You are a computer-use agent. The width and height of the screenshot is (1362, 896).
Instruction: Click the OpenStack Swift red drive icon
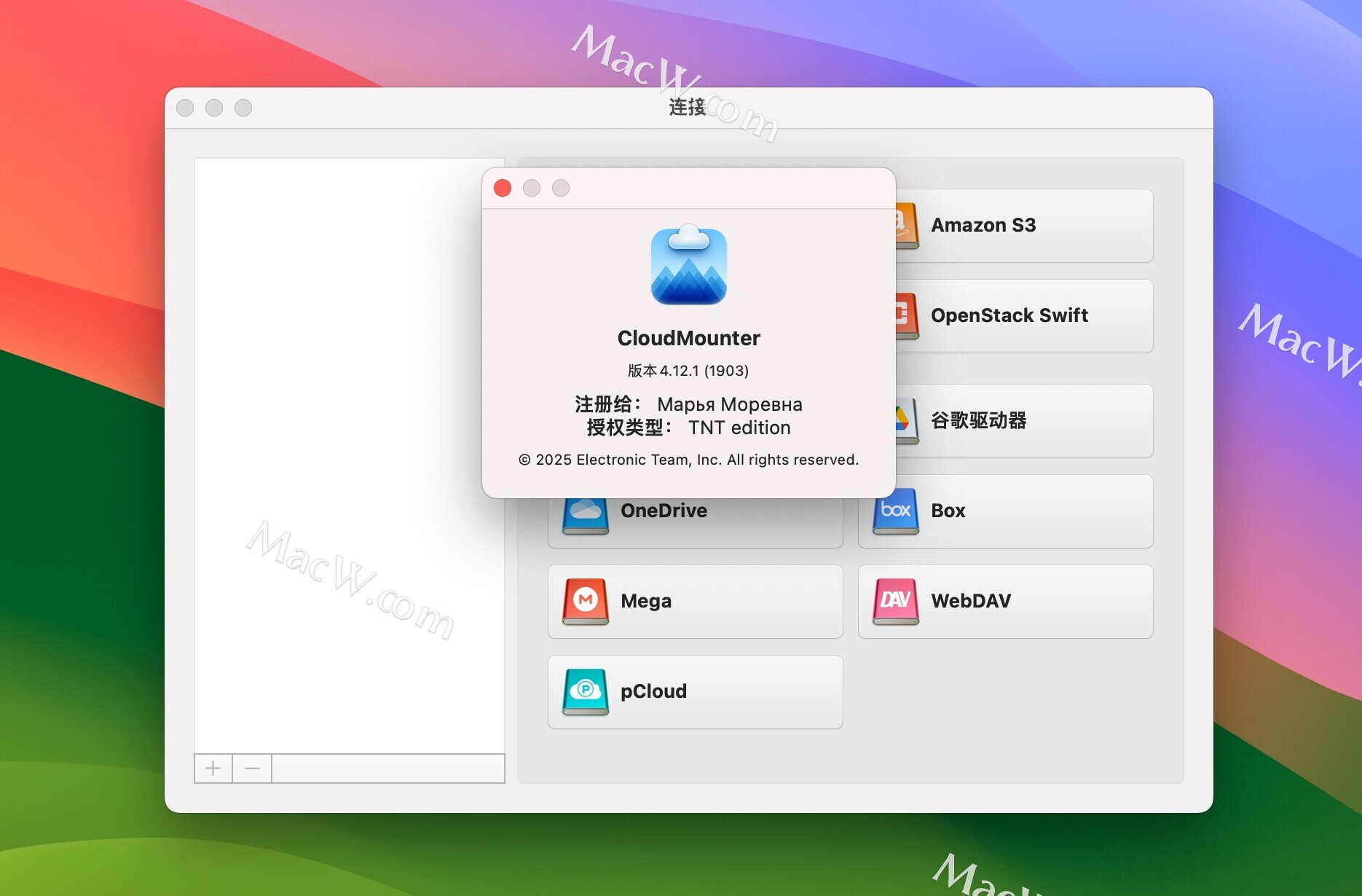coord(907,316)
